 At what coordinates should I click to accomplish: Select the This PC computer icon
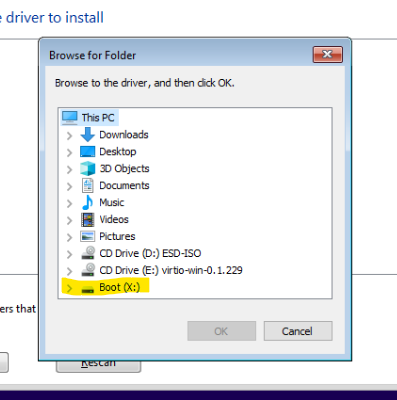tap(70, 118)
